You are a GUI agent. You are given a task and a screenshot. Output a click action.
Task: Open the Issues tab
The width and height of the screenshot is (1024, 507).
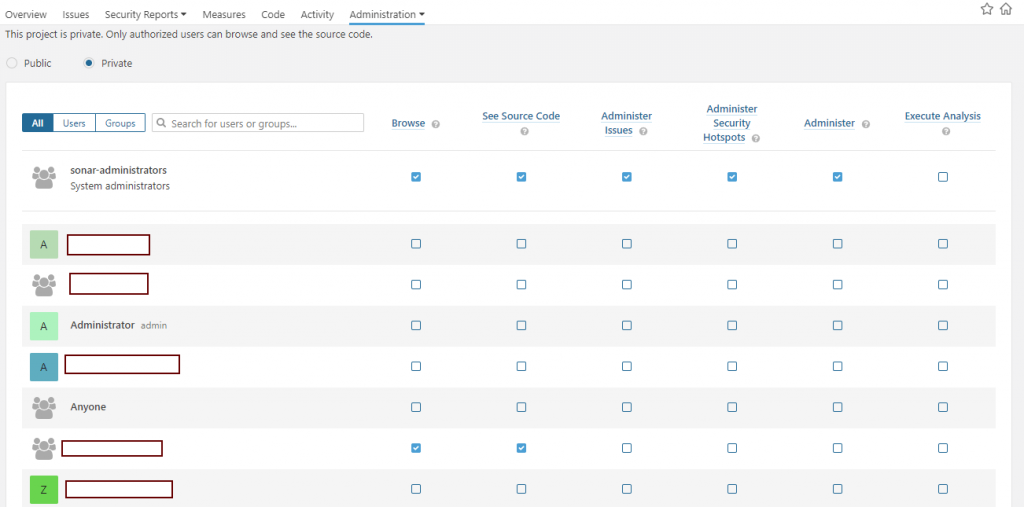point(76,14)
